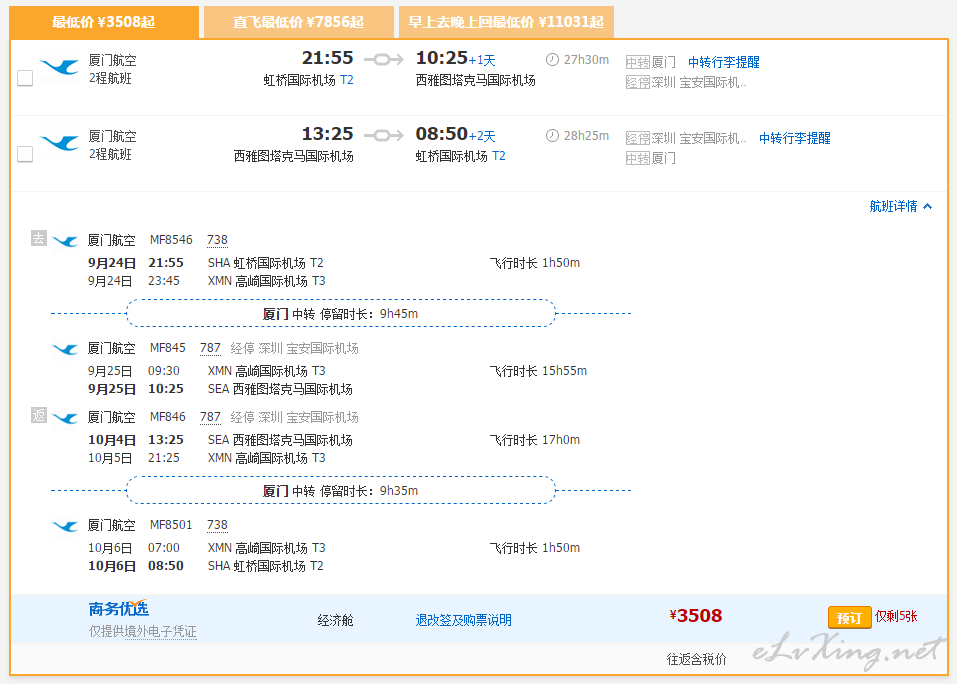Click 往返含税价 label
Viewport: 957px width, 684px height.
[696, 660]
